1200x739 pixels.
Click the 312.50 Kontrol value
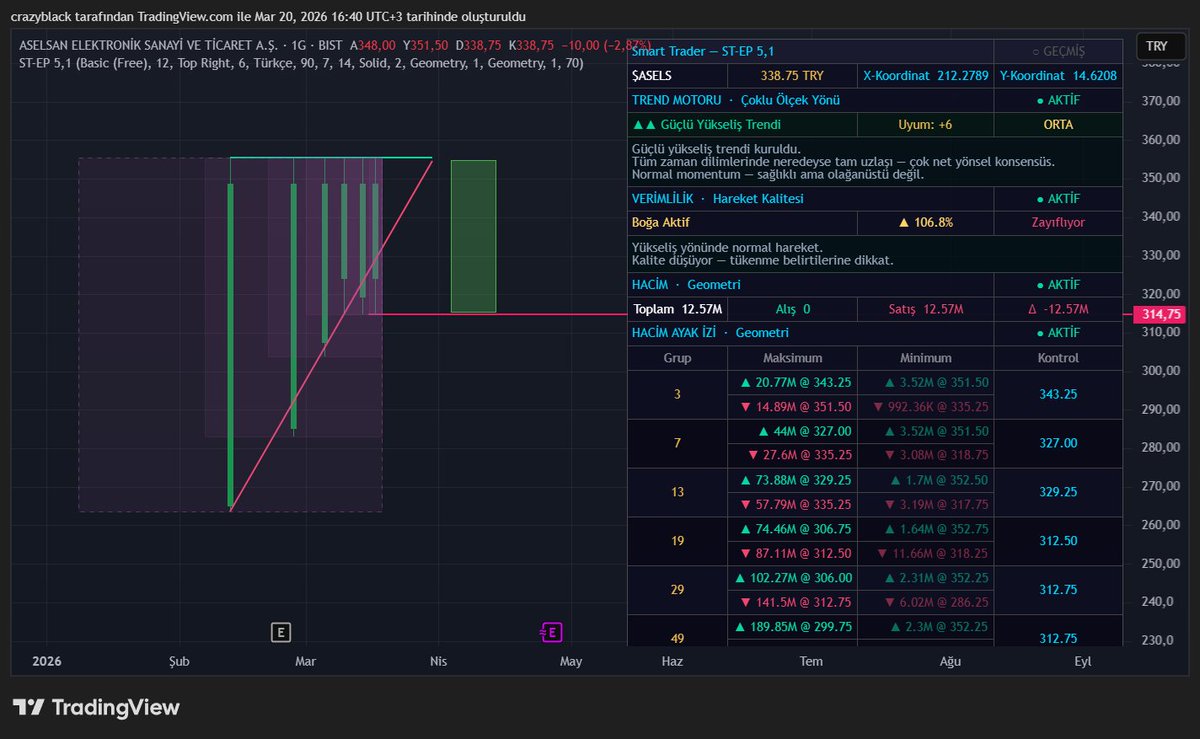pyautogui.click(x=1058, y=541)
